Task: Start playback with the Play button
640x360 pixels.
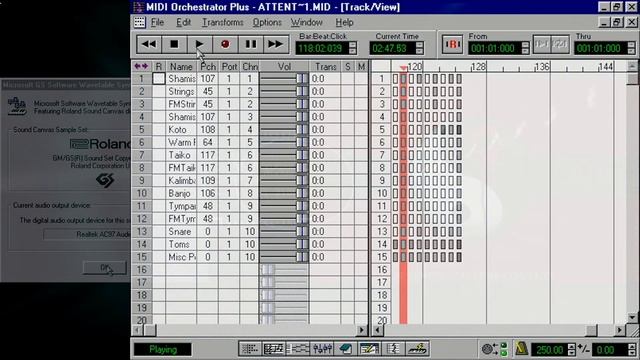Action: [200, 44]
